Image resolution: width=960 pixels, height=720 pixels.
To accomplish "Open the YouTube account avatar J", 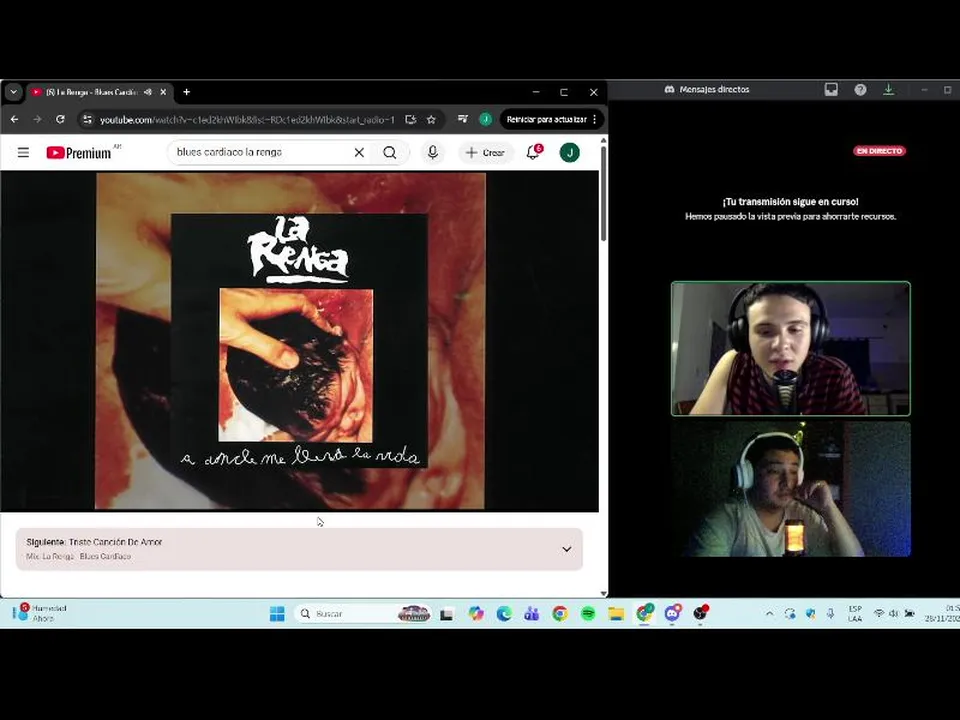I will [x=569, y=152].
